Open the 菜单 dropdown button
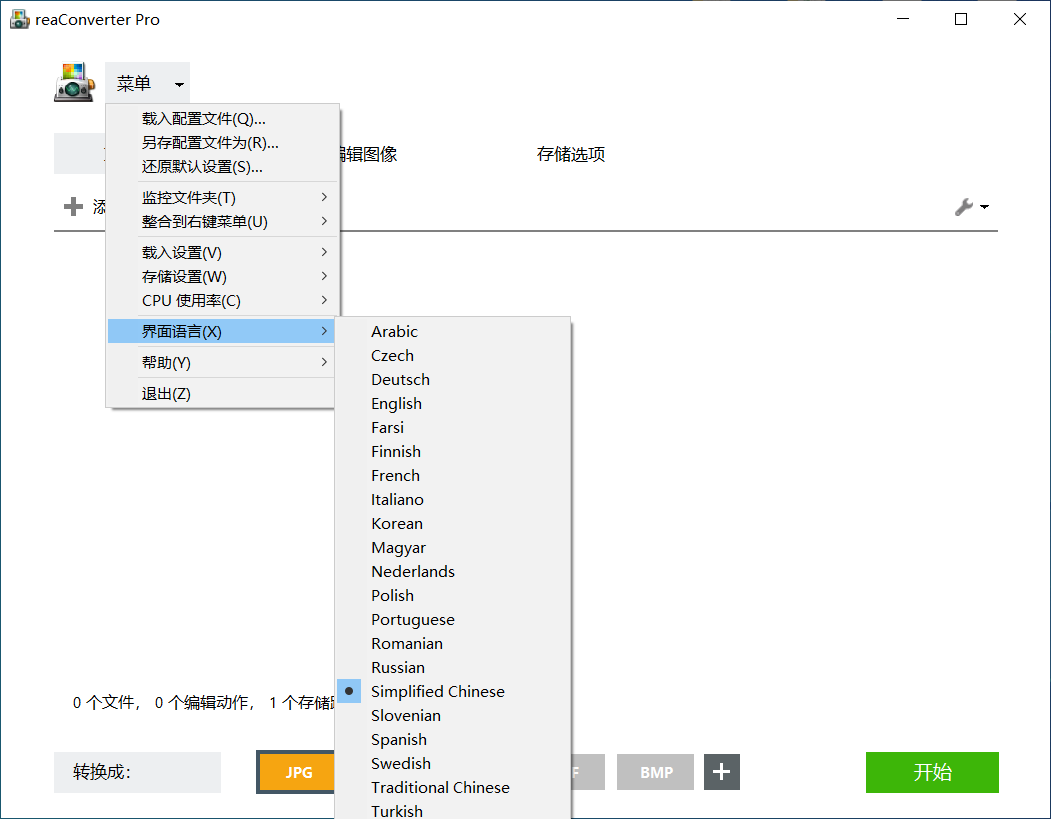1051x819 pixels. tap(147, 83)
